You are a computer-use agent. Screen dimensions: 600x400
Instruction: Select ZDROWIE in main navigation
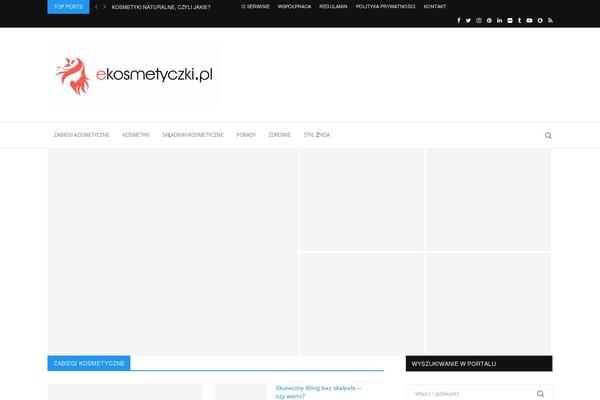[x=279, y=135]
